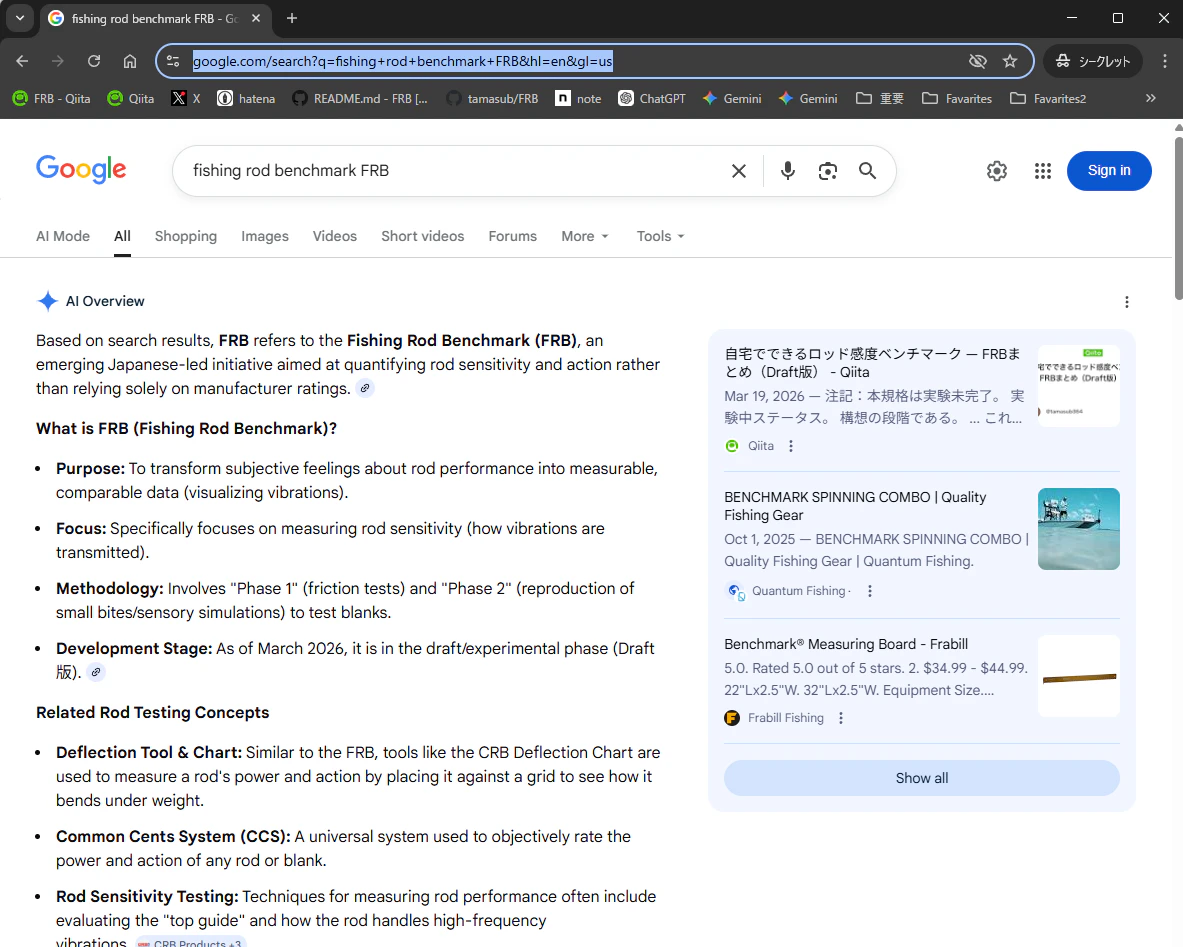The width and height of the screenshot is (1183, 947).
Task: Open the Favarites bookmarks folder
Action: tap(957, 98)
